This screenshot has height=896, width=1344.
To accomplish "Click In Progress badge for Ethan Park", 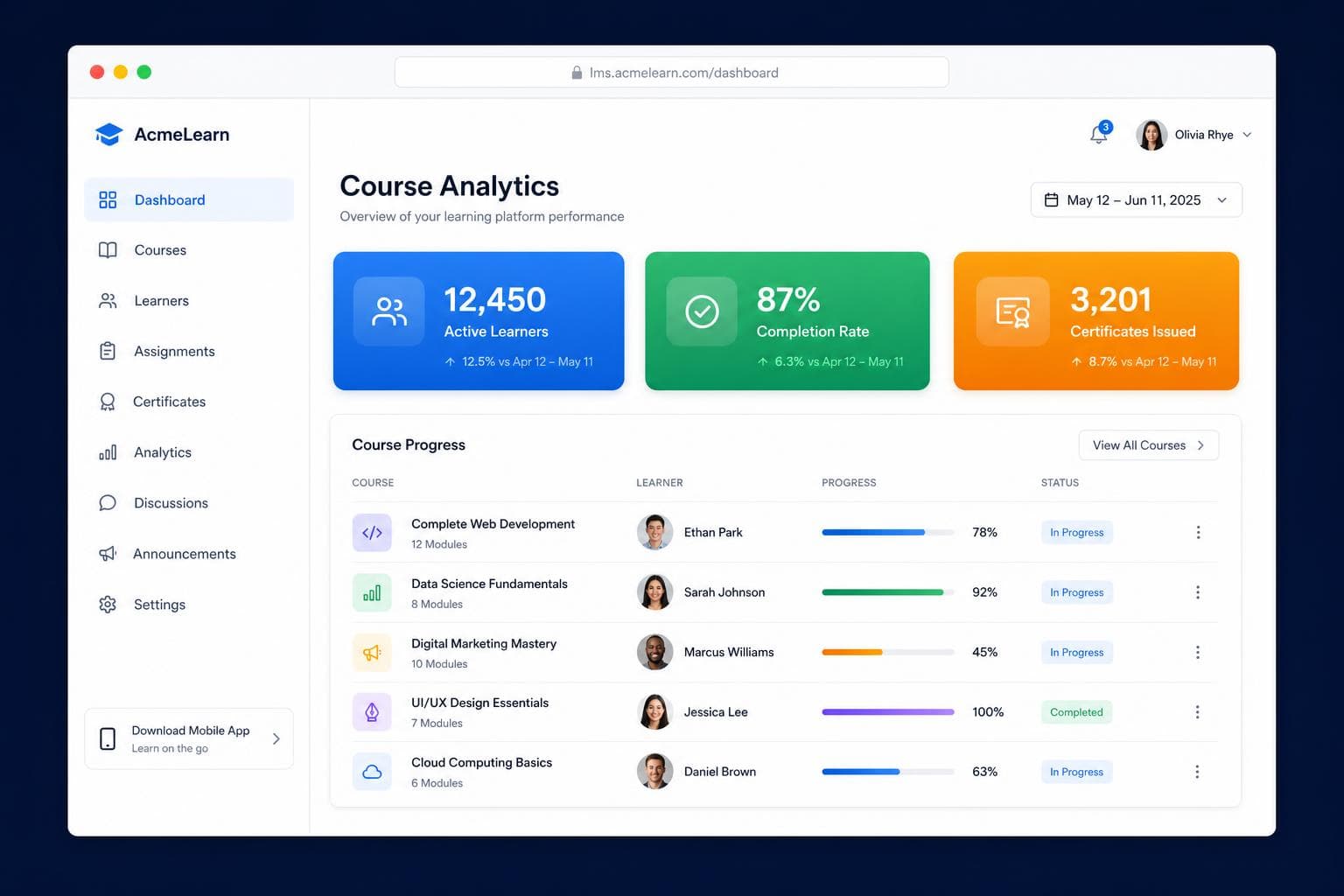I will 1077,533.
